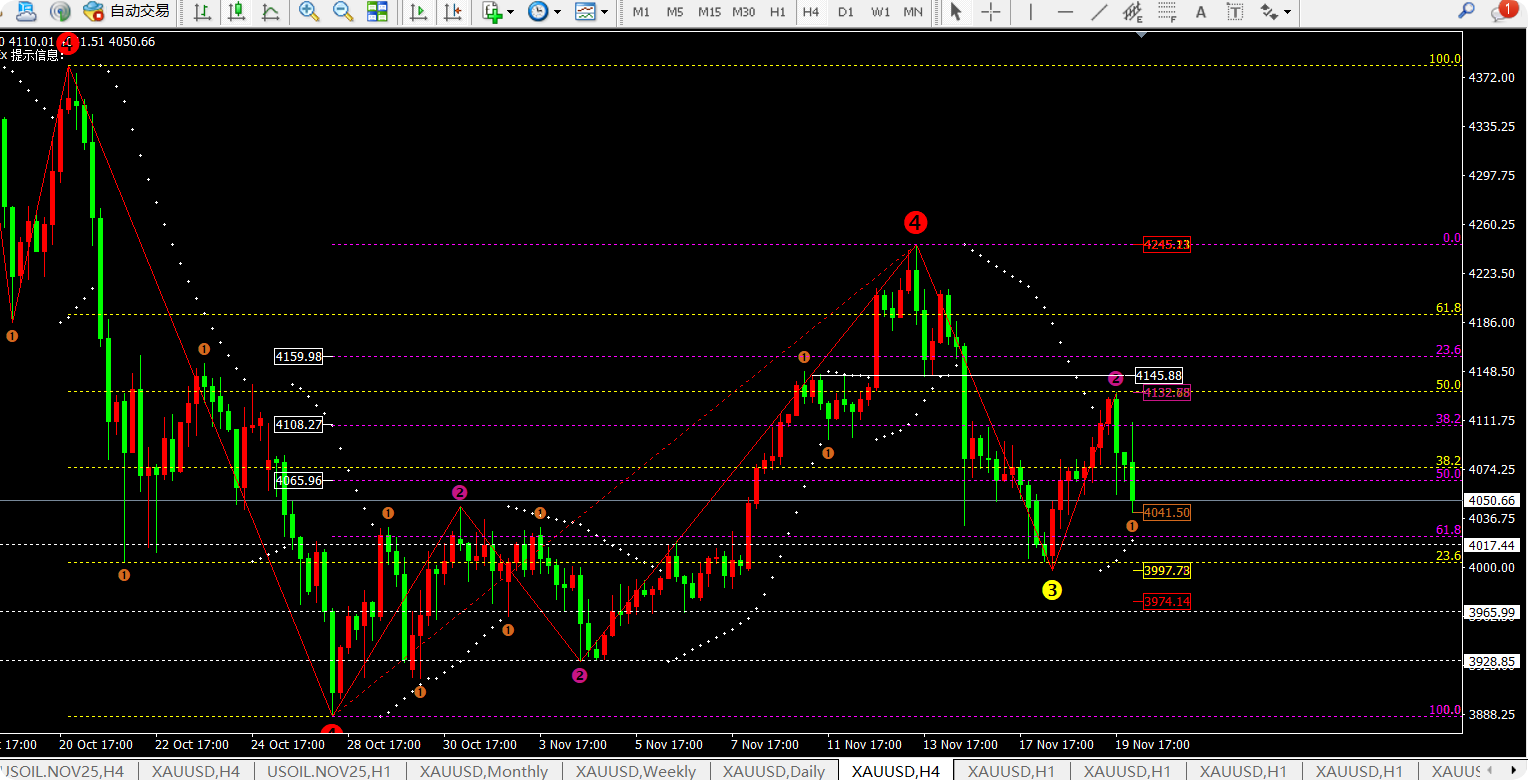Viewport: 1528px width, 780px height.
Task: Open the XAUUSD,Weekly chart tab
Action: click(x=636, y=771)
